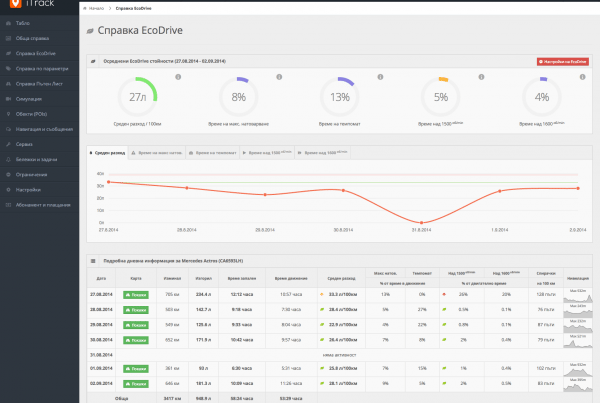
Task: Click the red EcoDrive settings button
Action: click(562, 62)
